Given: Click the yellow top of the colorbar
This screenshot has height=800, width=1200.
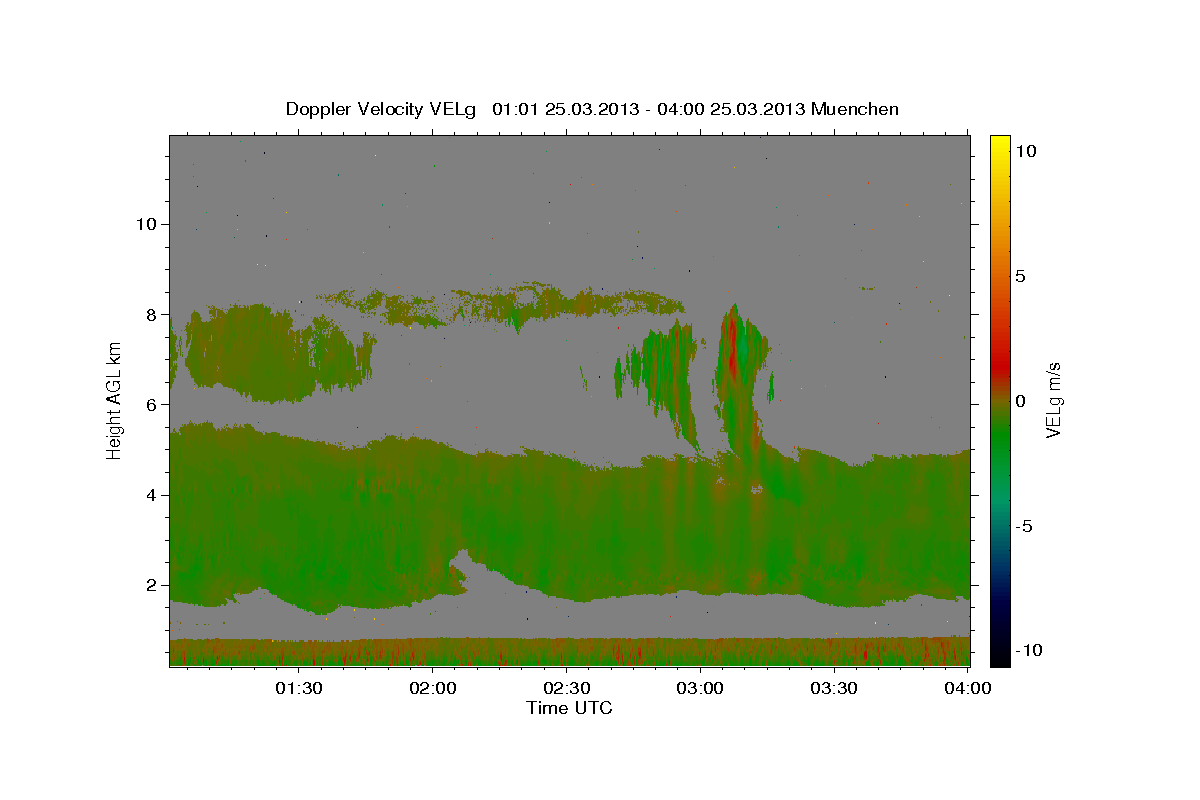Looking at the screenshot, I should 1000,142.
